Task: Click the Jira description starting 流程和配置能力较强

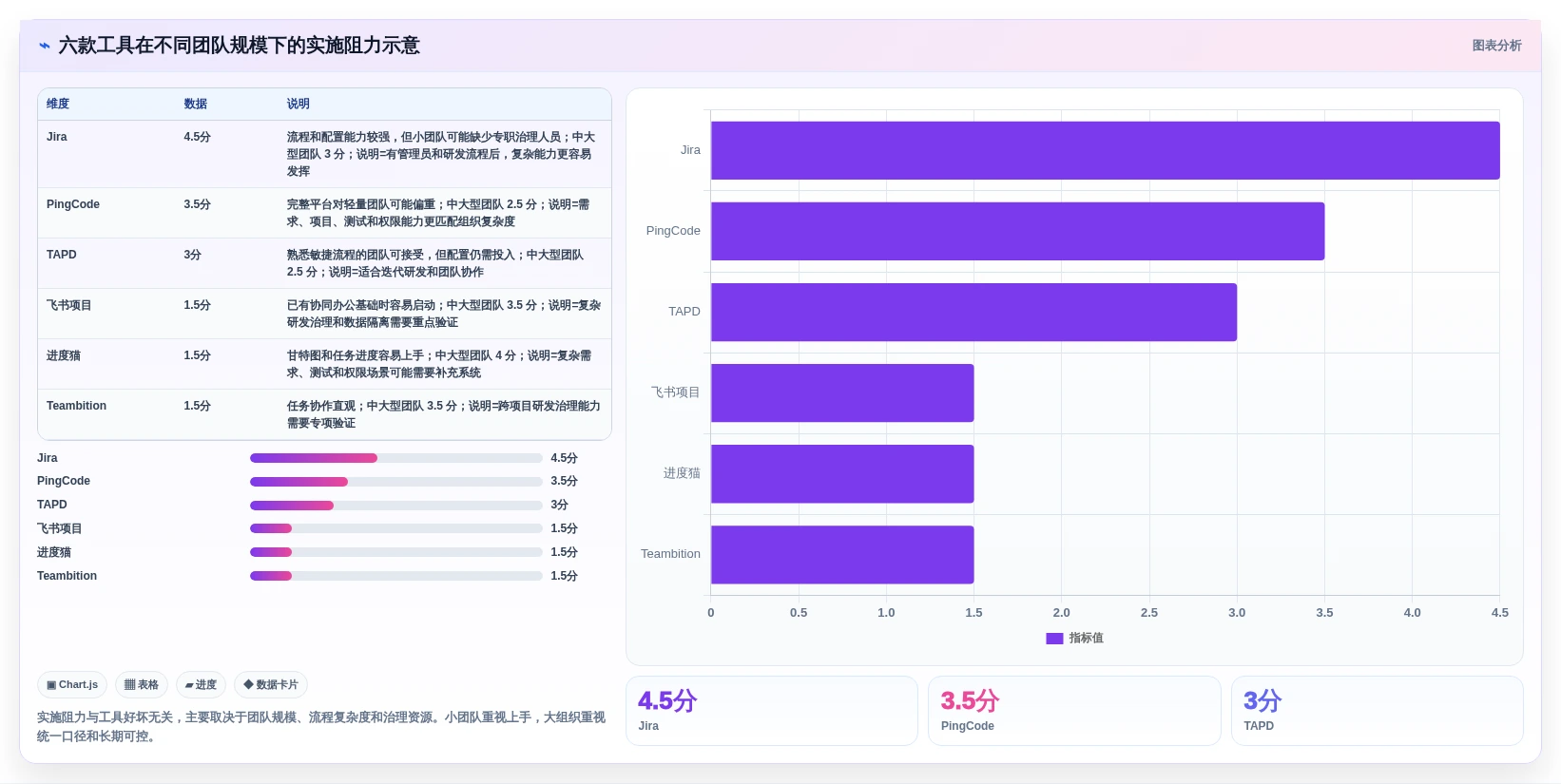Action: [443, 154]
